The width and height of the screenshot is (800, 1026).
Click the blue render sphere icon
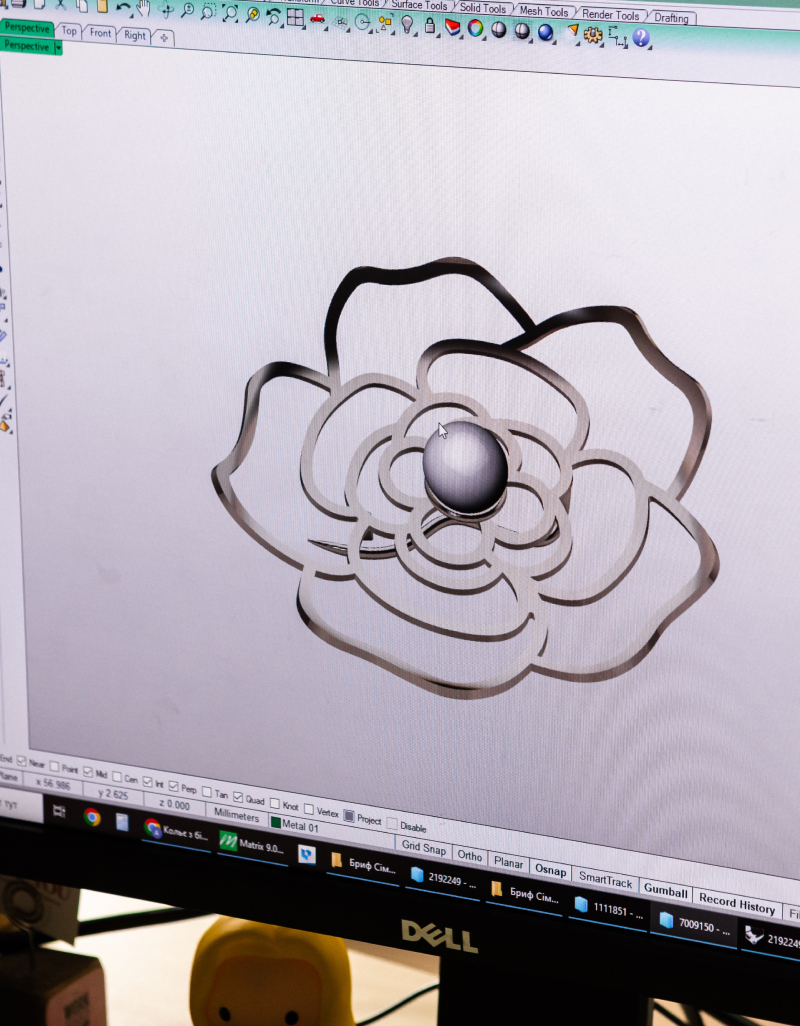[x=546, y=31]
